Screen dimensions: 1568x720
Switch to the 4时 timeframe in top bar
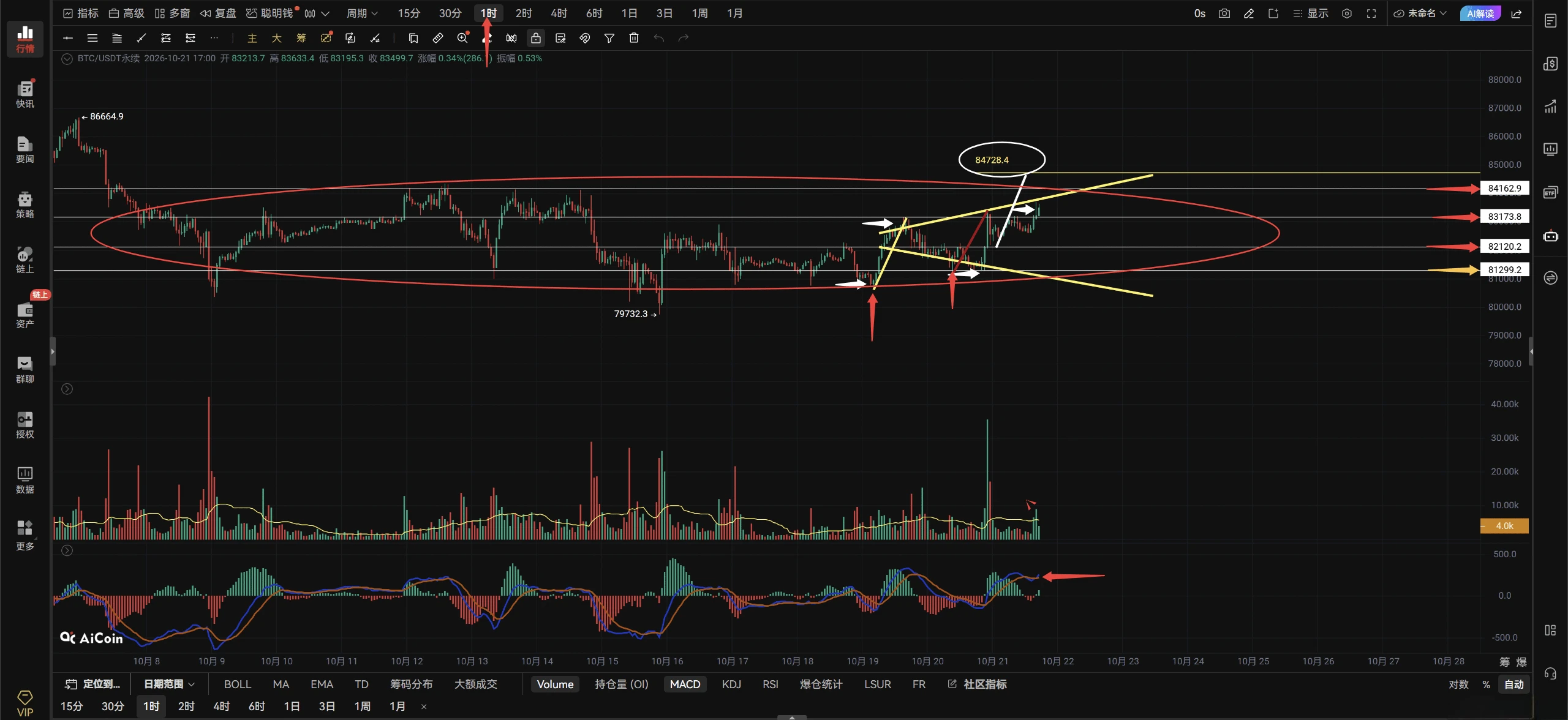[x=559, y=13]
